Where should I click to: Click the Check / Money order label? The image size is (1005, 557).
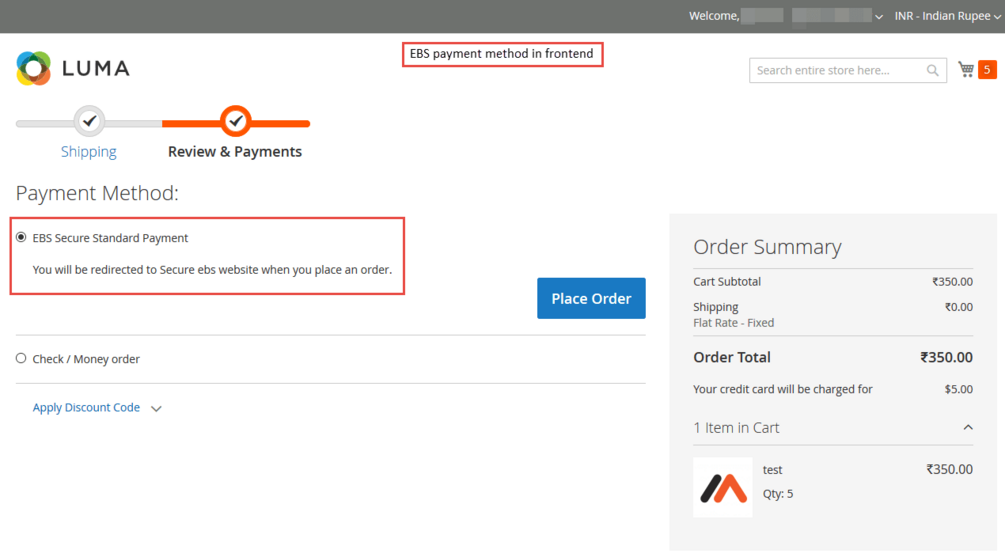coord(86,359)
